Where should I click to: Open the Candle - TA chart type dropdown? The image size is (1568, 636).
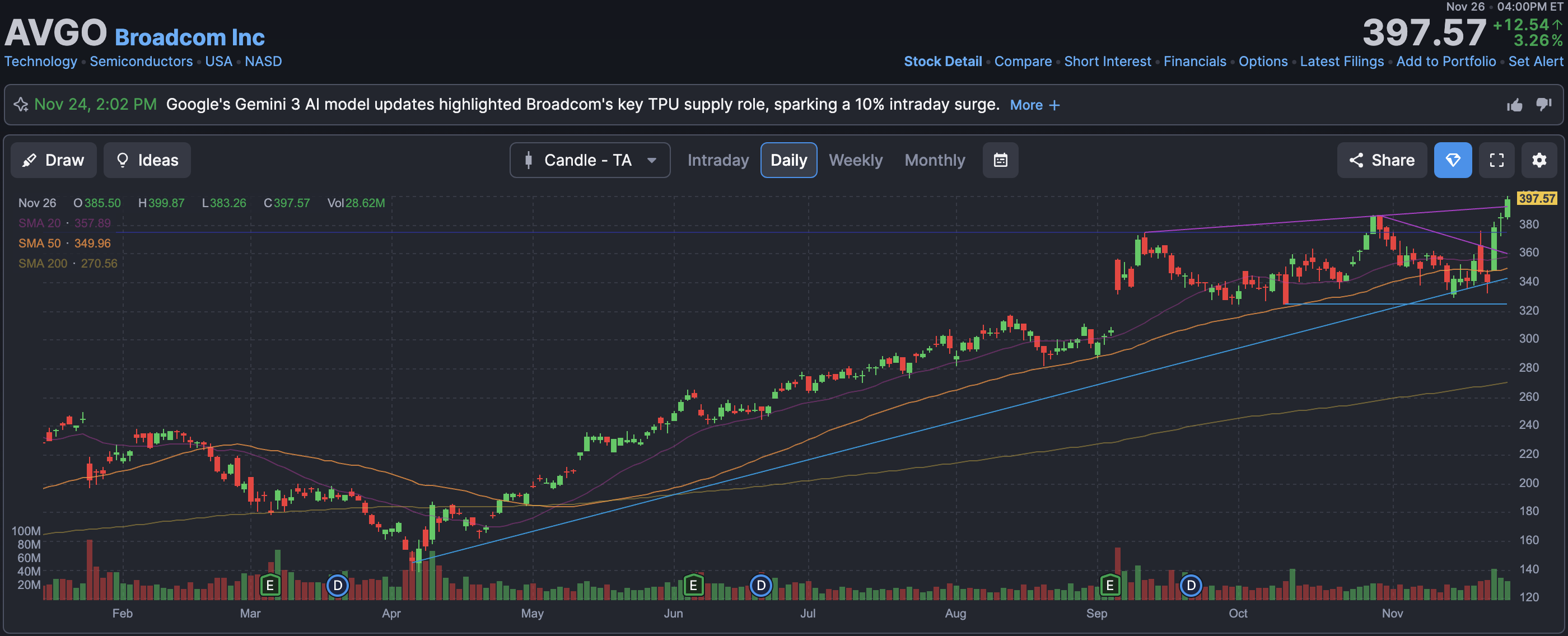(x=589, y=160)
